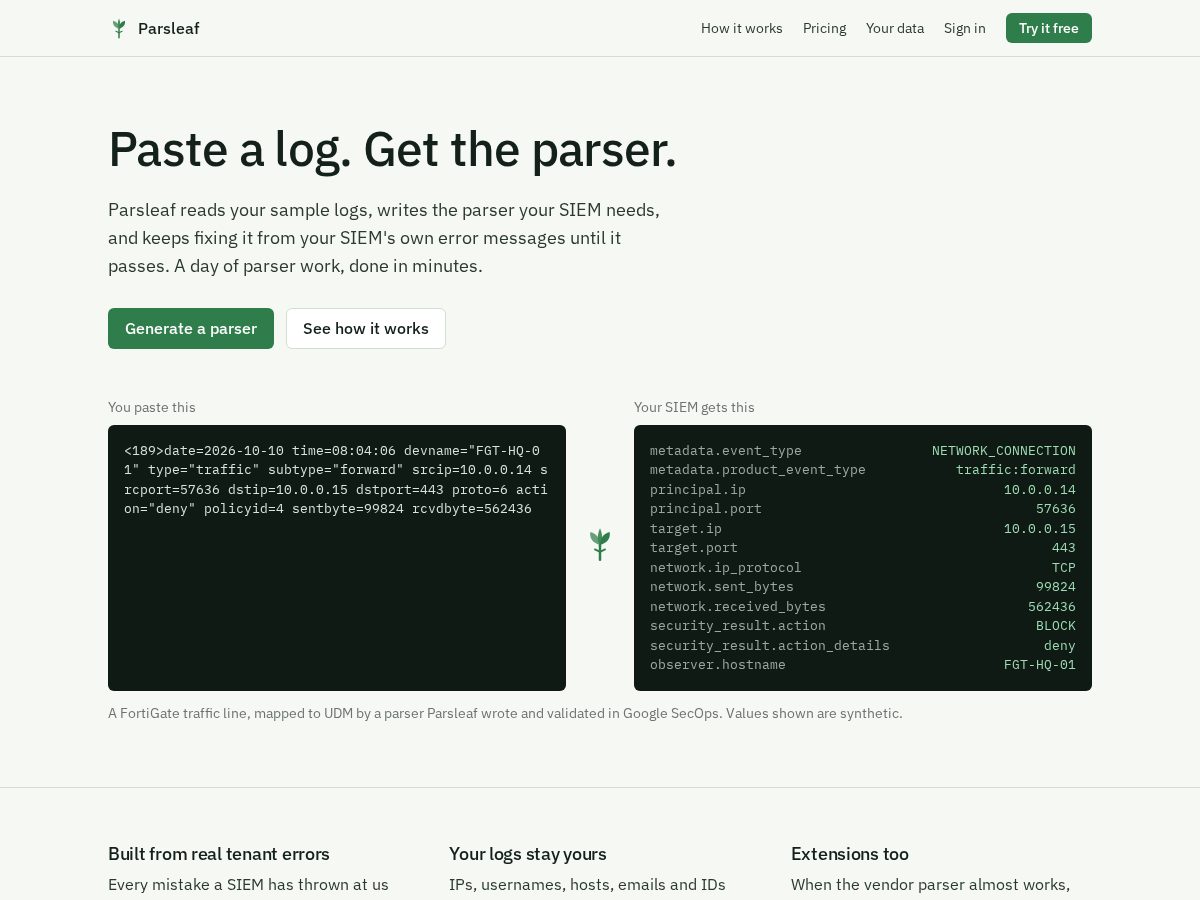Click the "Paste a log. Get the parser." headline

coord(392,150)
